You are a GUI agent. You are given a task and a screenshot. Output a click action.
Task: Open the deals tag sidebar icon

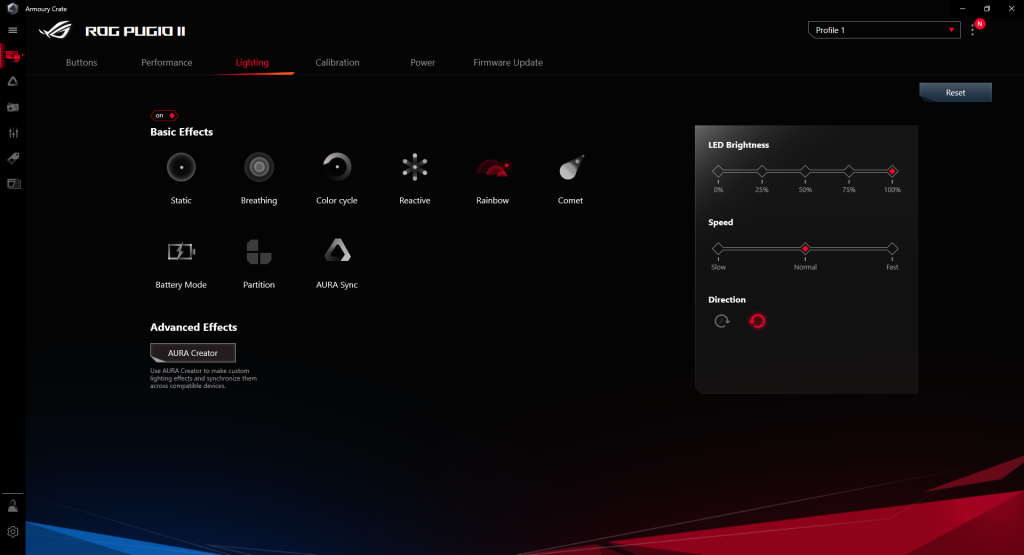click(12, 158)
